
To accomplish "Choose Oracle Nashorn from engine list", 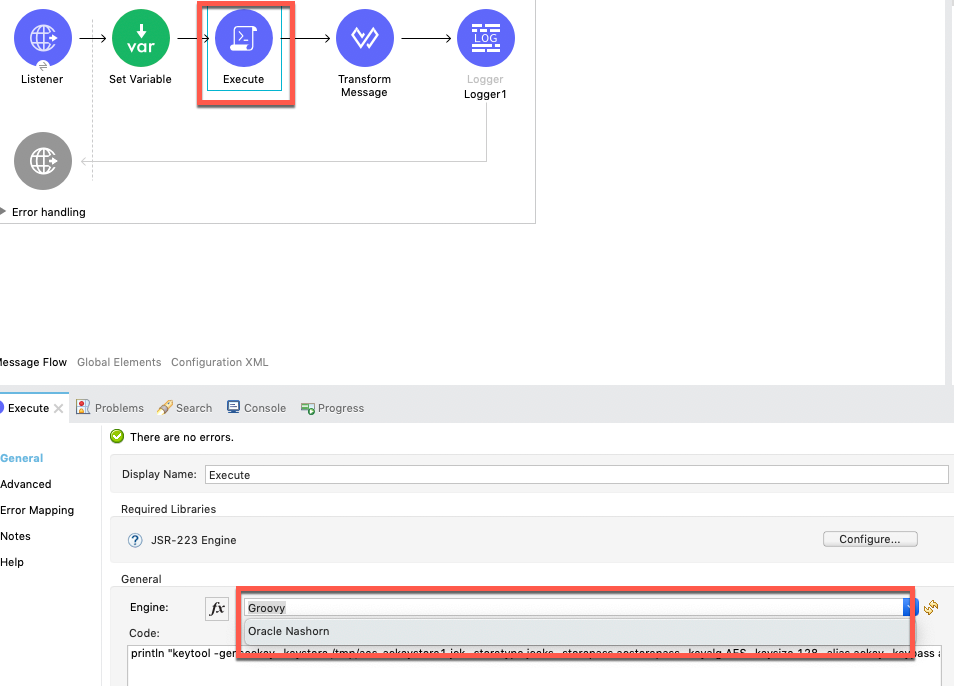I will (x=289, y=631).
